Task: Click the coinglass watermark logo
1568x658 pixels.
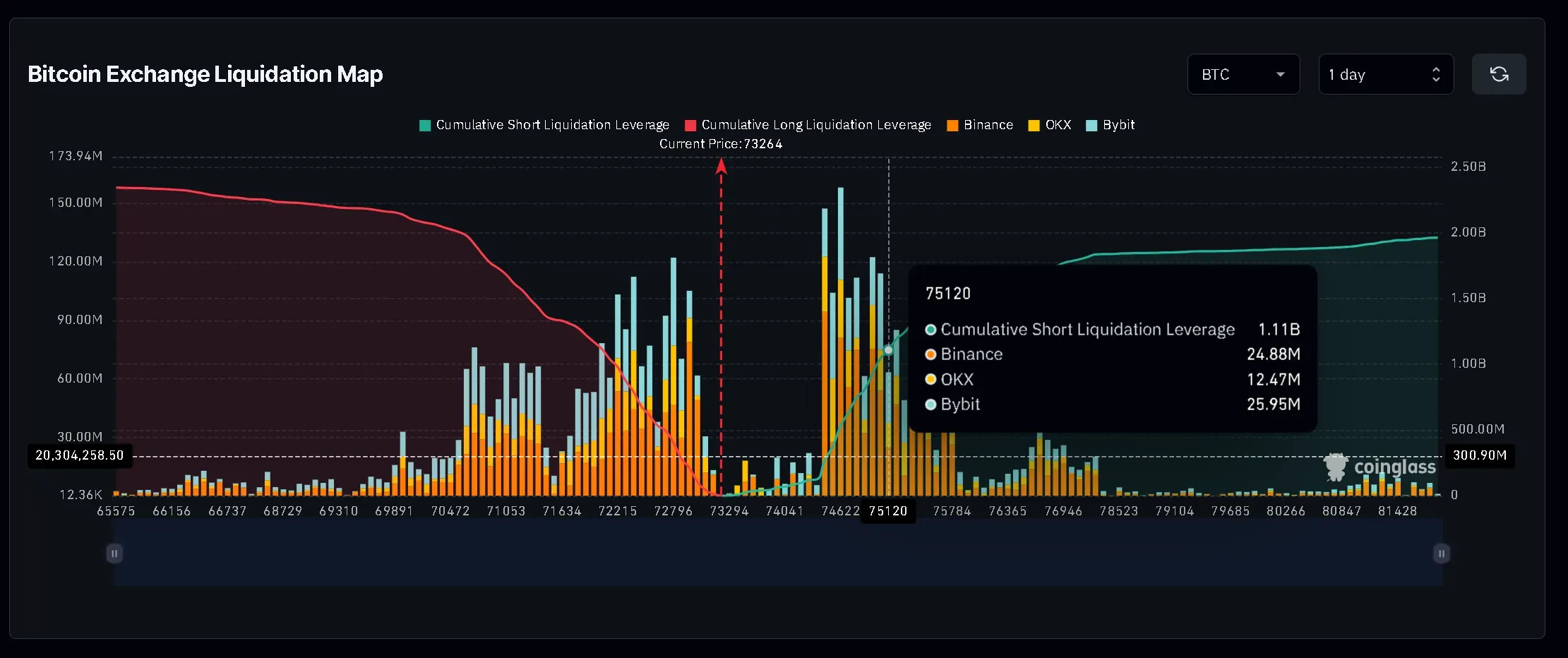Action: [1380, 467]
